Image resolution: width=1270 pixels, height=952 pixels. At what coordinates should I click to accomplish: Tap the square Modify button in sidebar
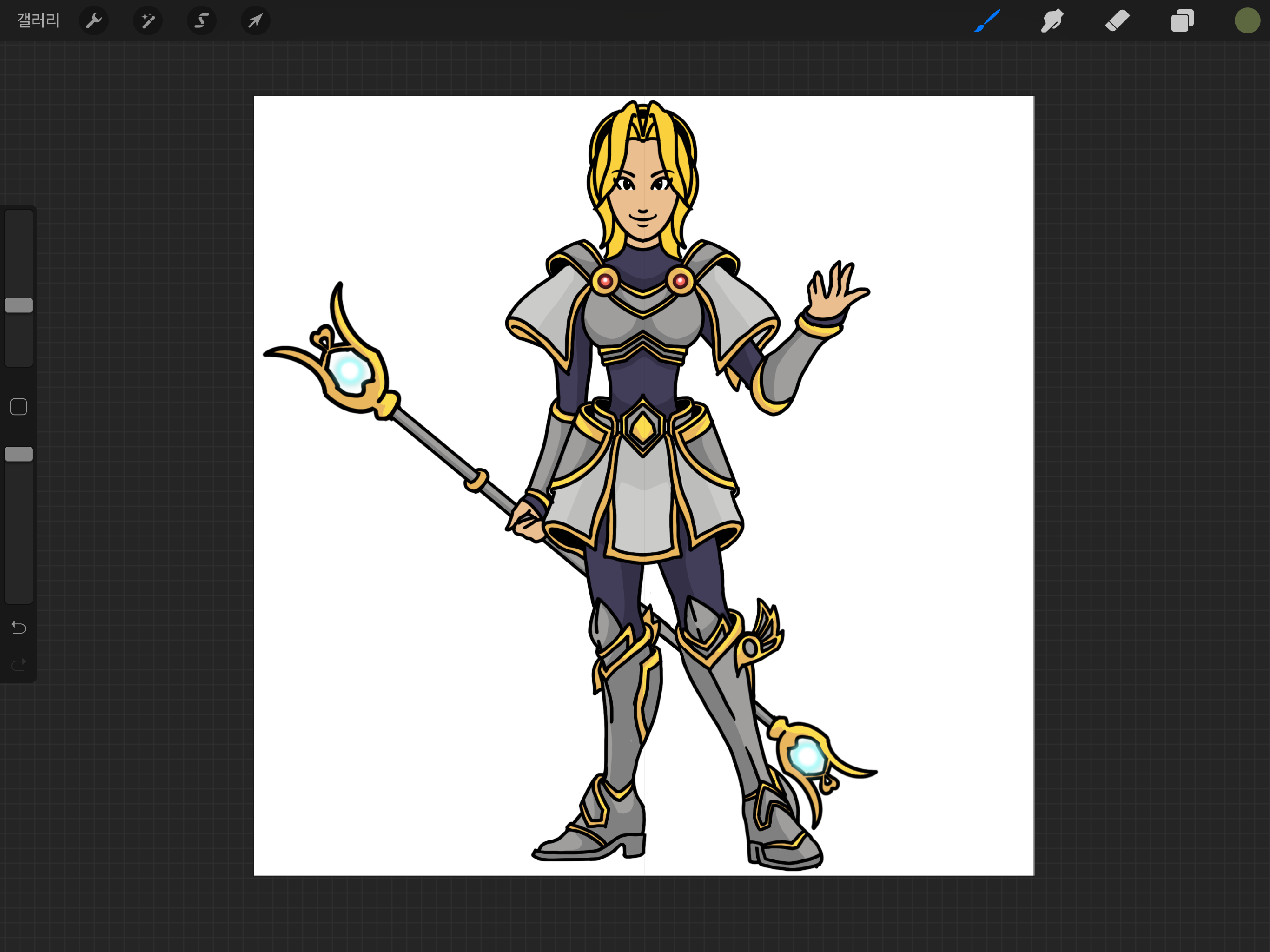[19, 407]
